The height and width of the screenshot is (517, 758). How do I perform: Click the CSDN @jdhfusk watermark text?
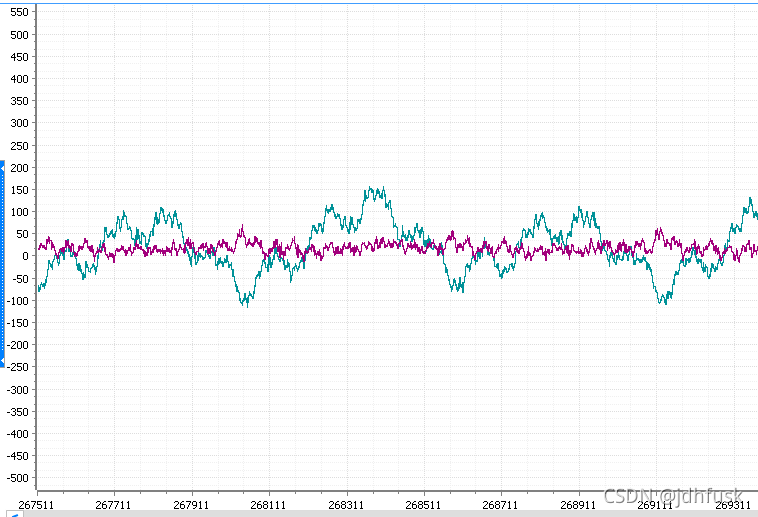pyautogui.click(x=673, y=496)
